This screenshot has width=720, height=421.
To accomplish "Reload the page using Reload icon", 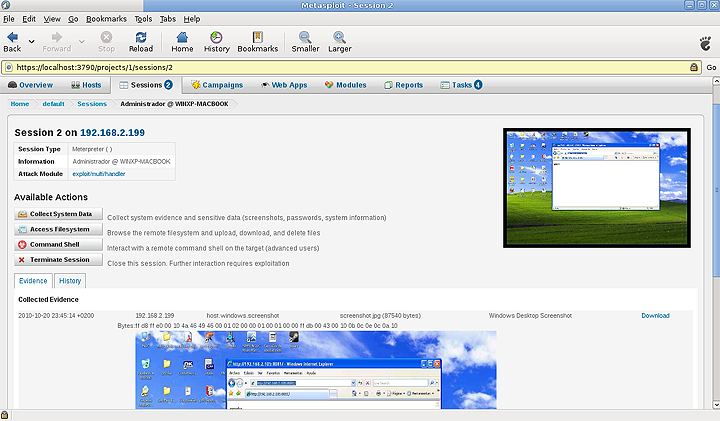I will click(141, 37).
